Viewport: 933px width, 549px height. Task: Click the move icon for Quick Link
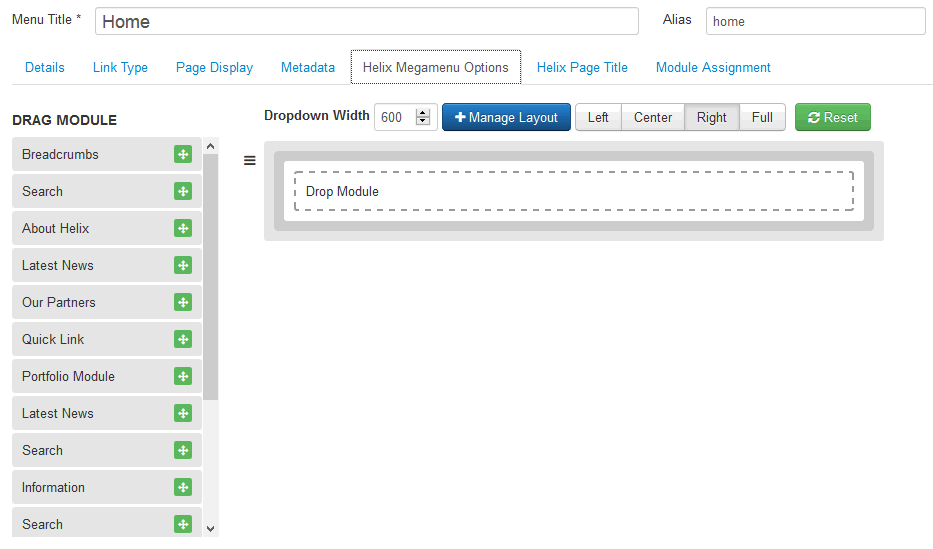(182, 339)
